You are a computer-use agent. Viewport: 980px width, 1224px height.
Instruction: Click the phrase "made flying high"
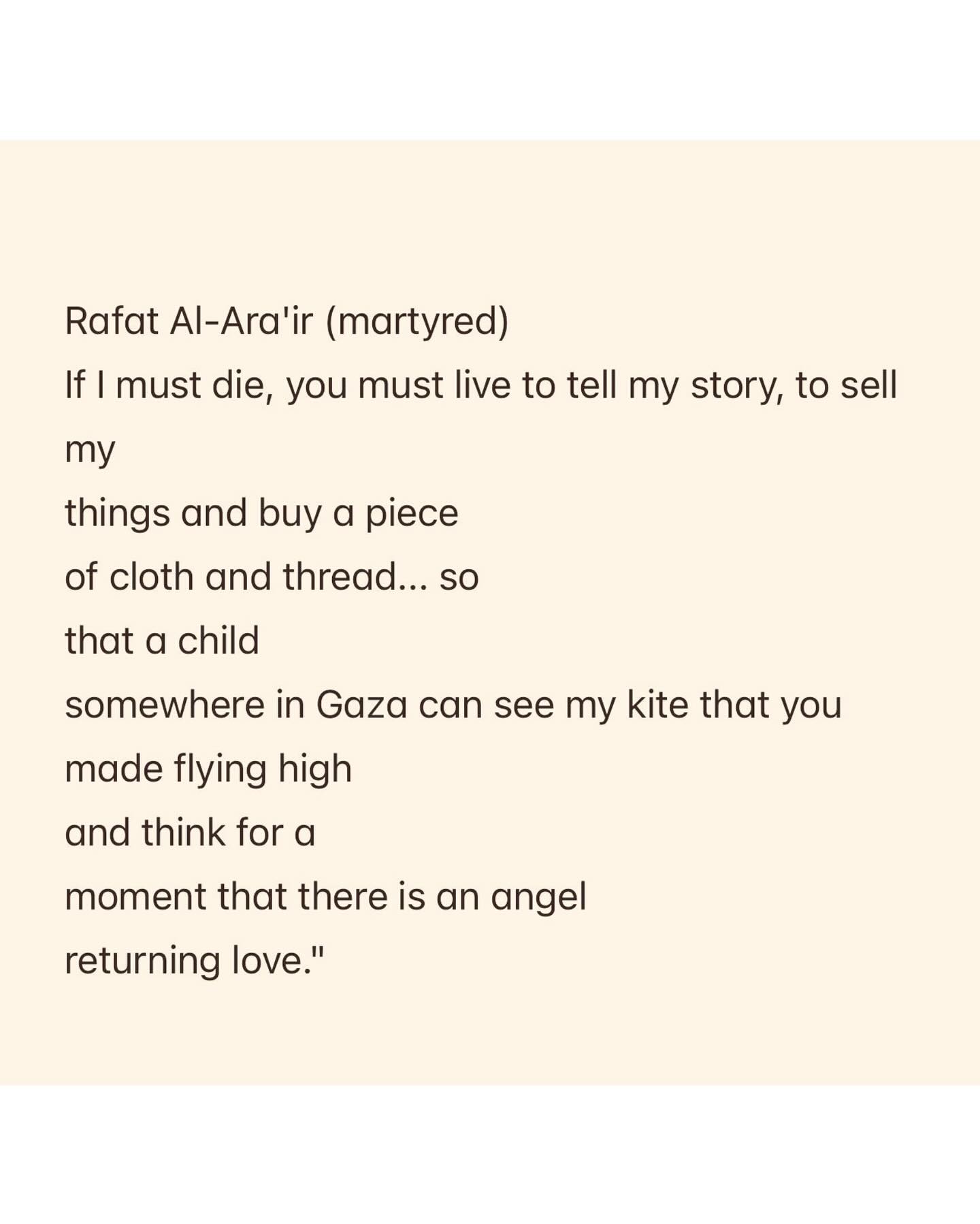pyautogui.click(x=208, y=769)
